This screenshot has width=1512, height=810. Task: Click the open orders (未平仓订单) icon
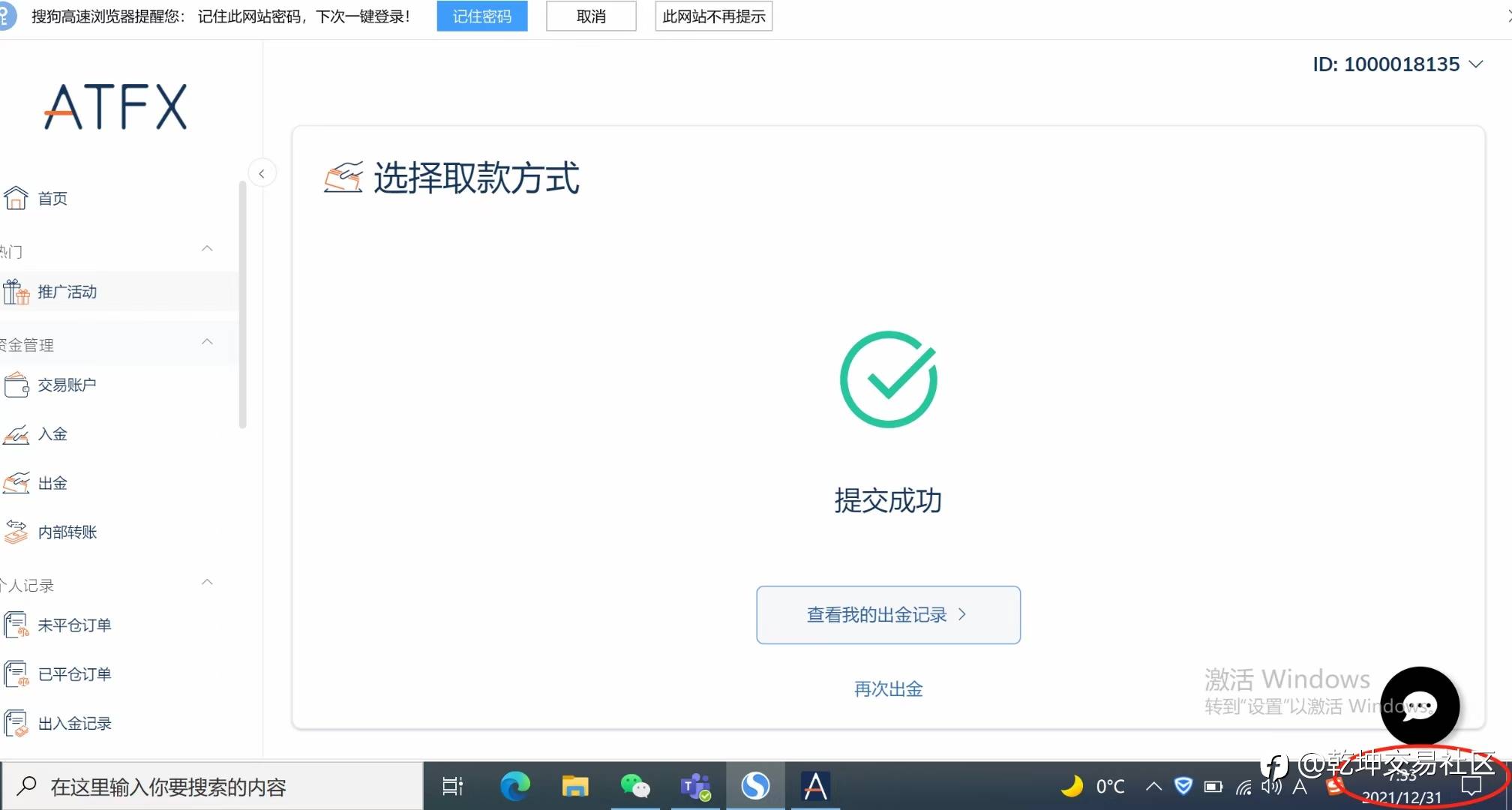pyautogui.click(x=16, y=625)
